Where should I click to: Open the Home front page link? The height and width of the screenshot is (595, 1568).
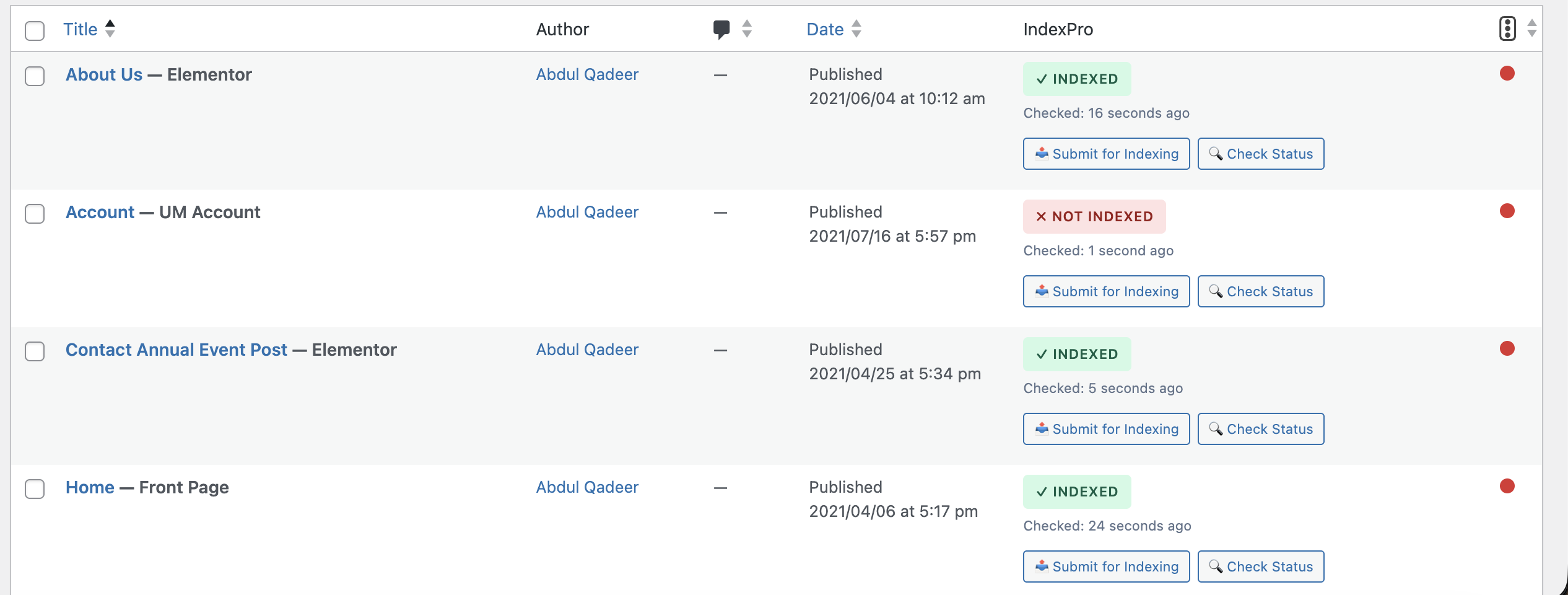click(89, 487)
